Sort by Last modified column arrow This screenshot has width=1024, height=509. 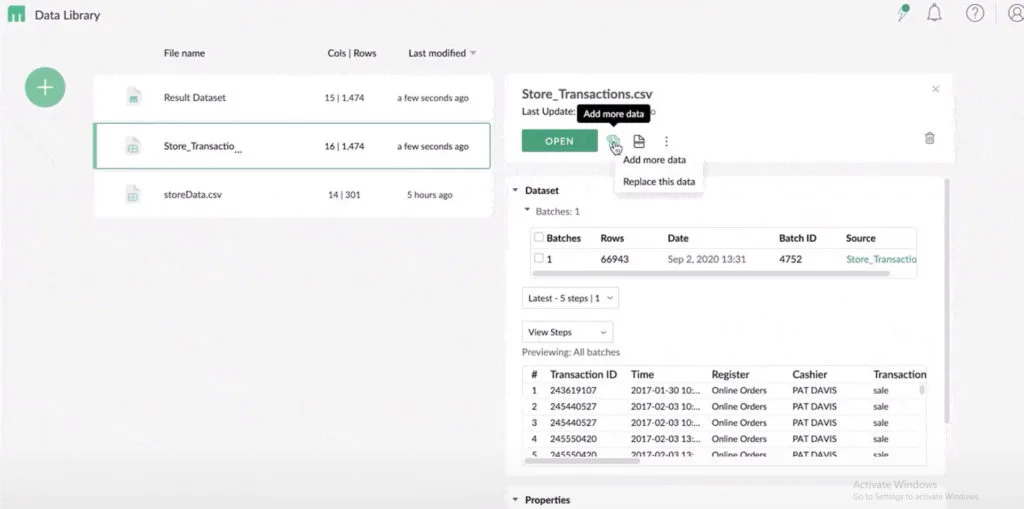point(473,53)
